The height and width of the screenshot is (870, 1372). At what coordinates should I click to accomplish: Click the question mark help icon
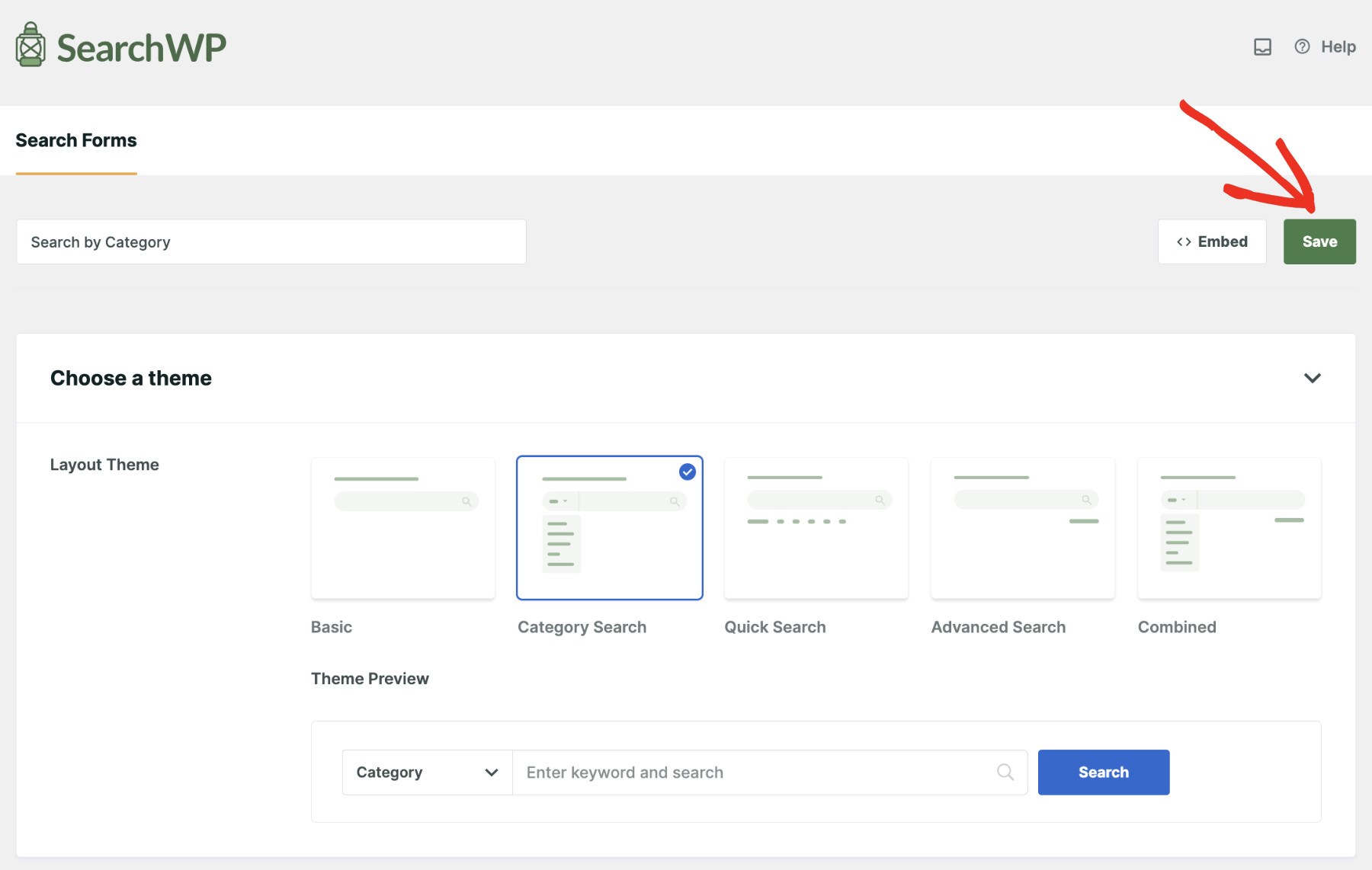pos(1302,46)
